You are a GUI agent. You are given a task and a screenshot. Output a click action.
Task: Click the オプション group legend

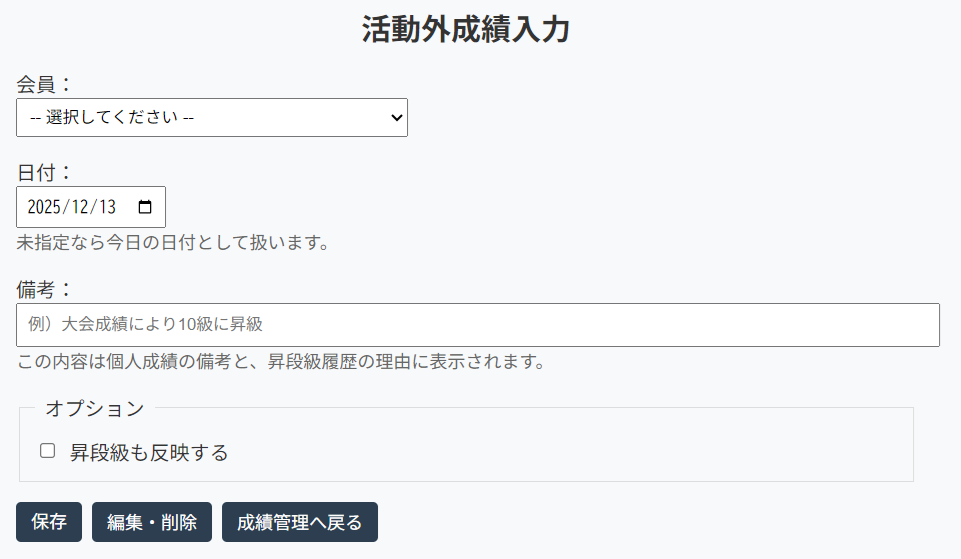click(95, 408)
